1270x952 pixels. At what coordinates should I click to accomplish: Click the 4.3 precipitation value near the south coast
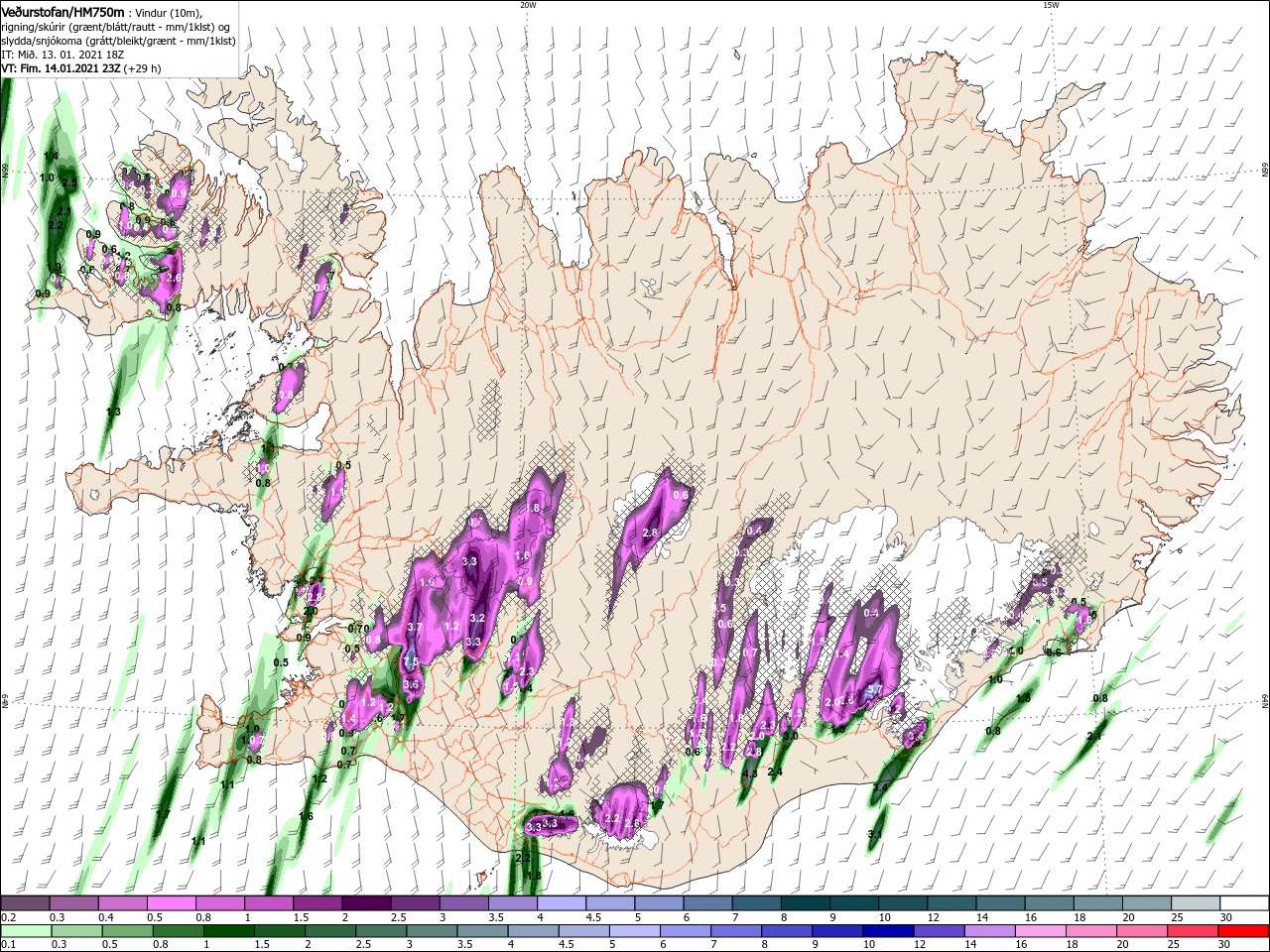tap(750, 773)
